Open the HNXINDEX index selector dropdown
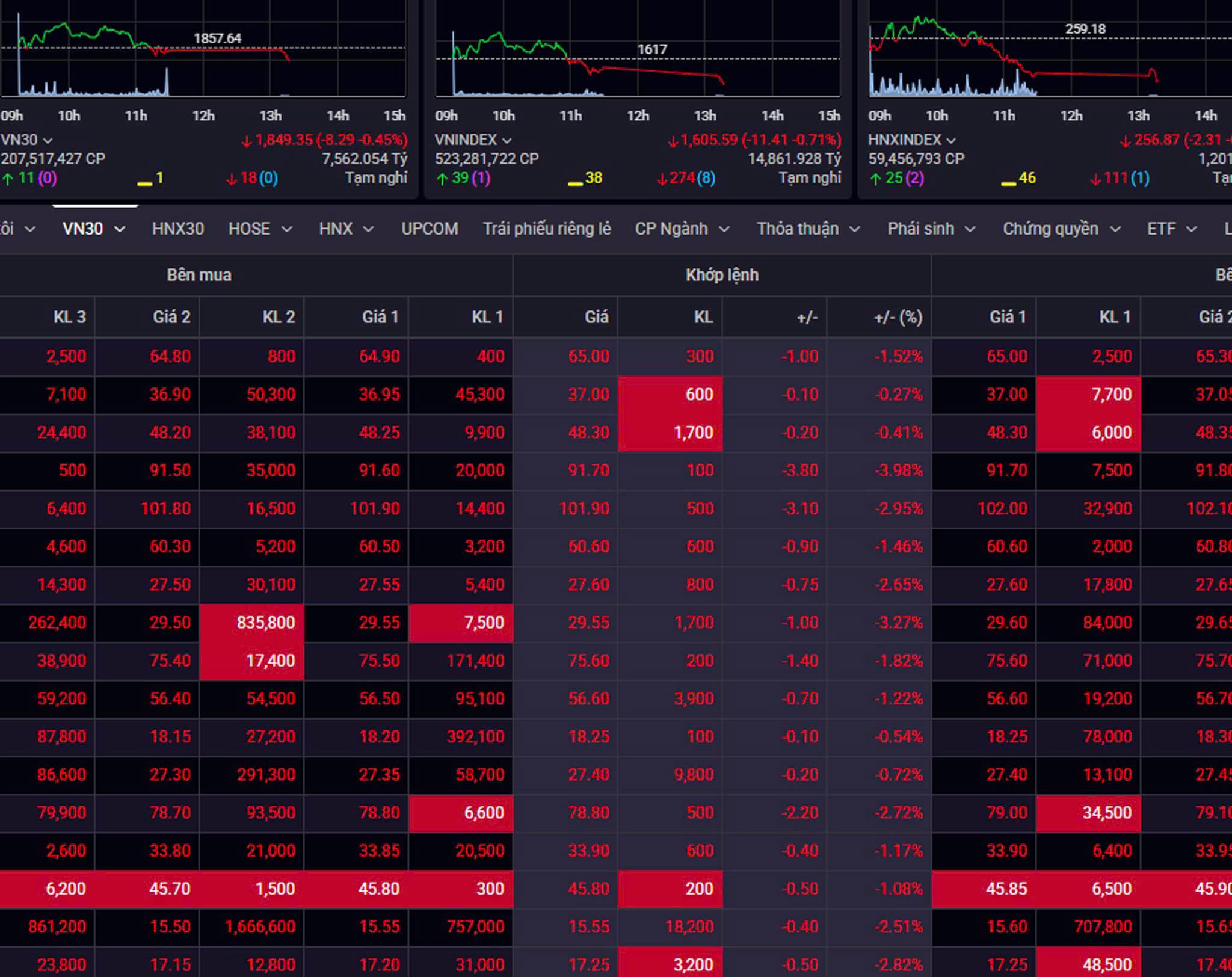1232x977 pixels. coord(951,140)
